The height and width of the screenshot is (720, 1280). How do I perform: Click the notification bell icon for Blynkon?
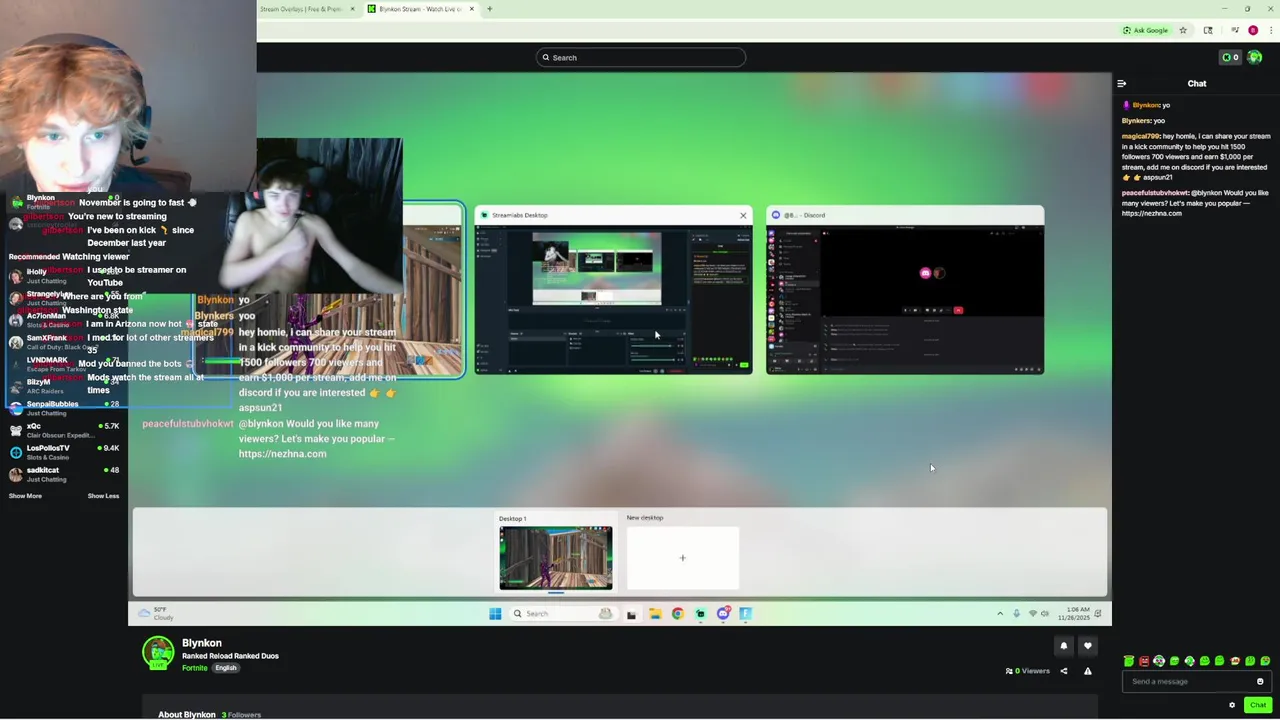click(x=1064, y=646)
